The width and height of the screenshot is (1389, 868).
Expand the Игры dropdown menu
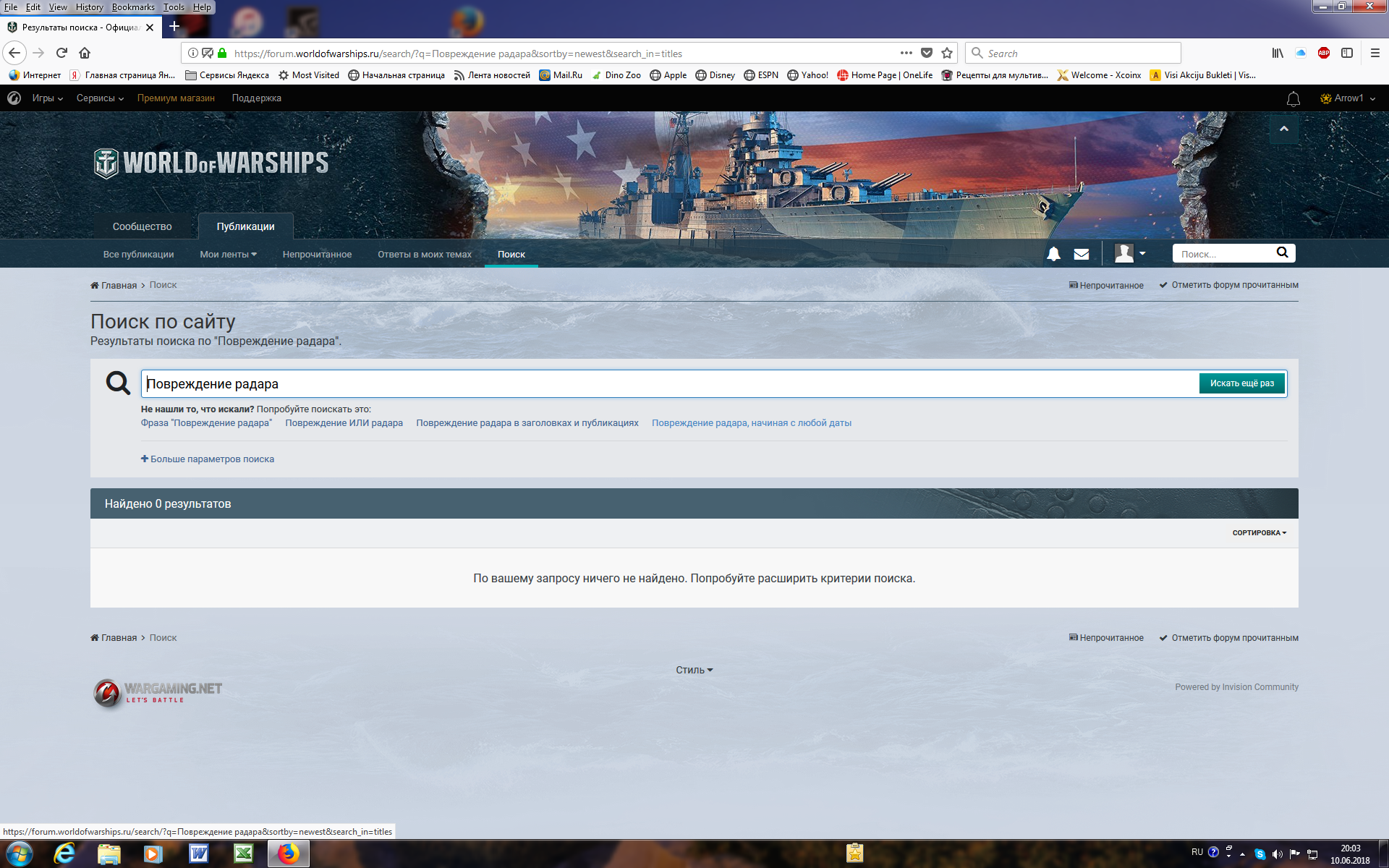point(47,98)
